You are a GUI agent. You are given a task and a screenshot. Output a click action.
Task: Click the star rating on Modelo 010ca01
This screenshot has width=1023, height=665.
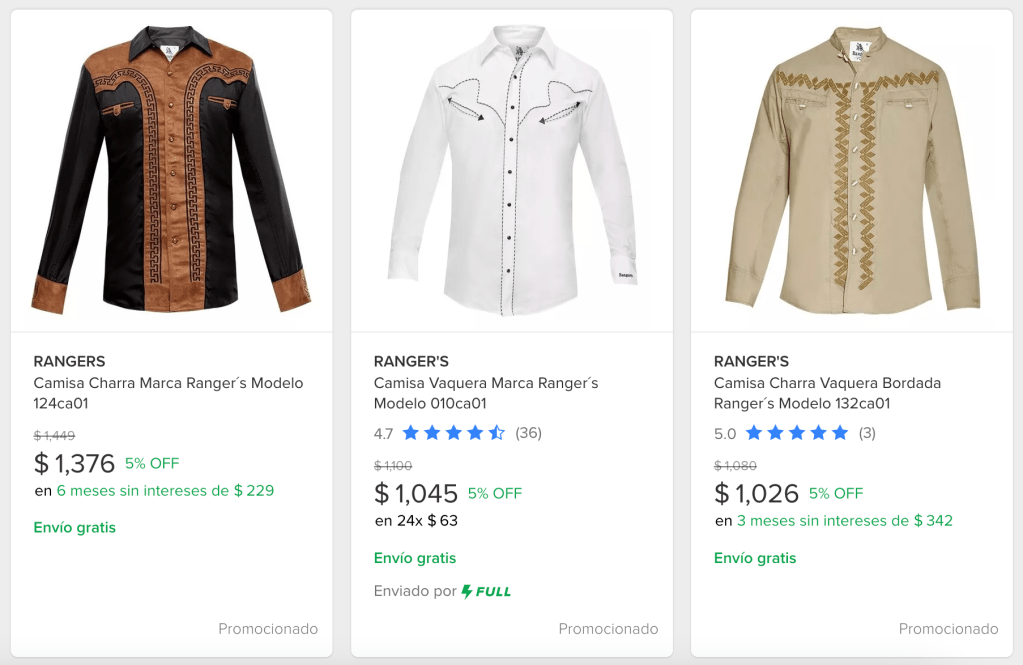coord(453,433)
